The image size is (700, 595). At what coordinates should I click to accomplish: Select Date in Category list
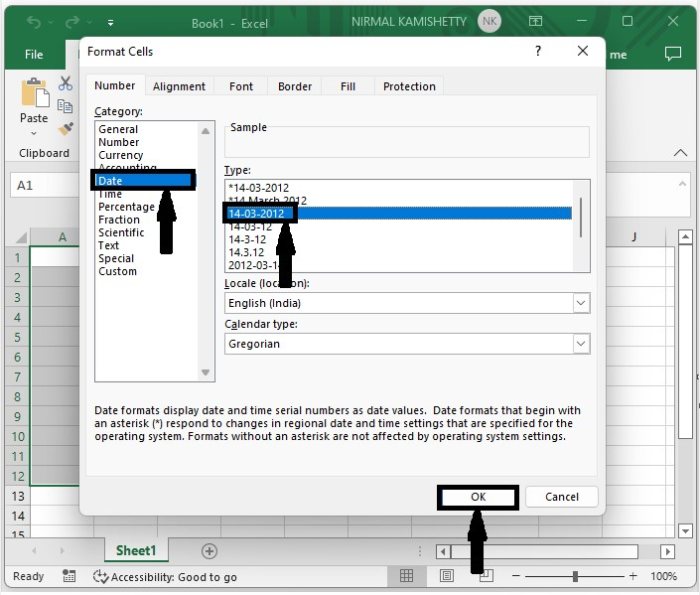tap(144, 181)
